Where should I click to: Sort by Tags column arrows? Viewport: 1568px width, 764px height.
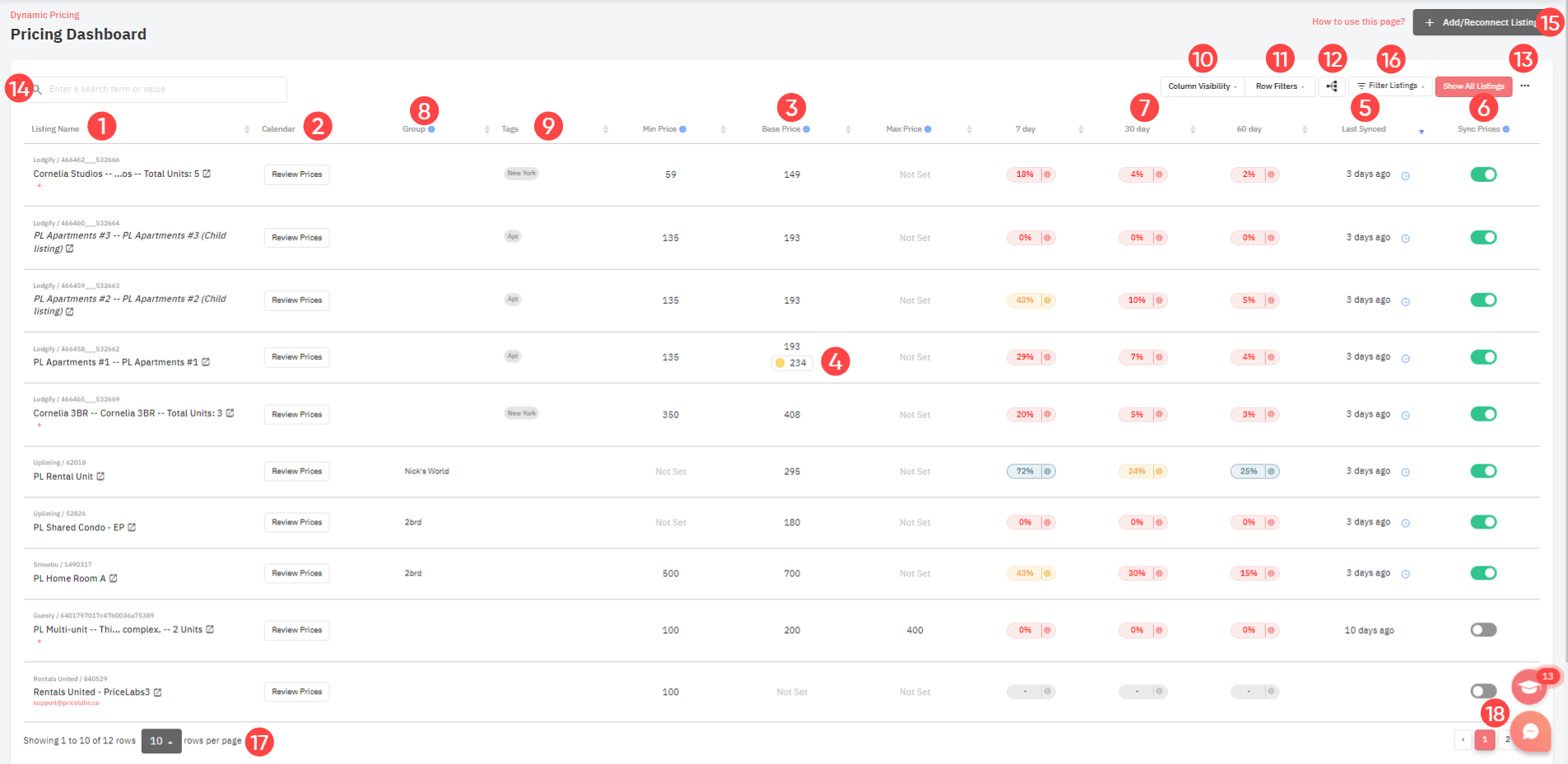pyautogui.click(x=606, y=130)
